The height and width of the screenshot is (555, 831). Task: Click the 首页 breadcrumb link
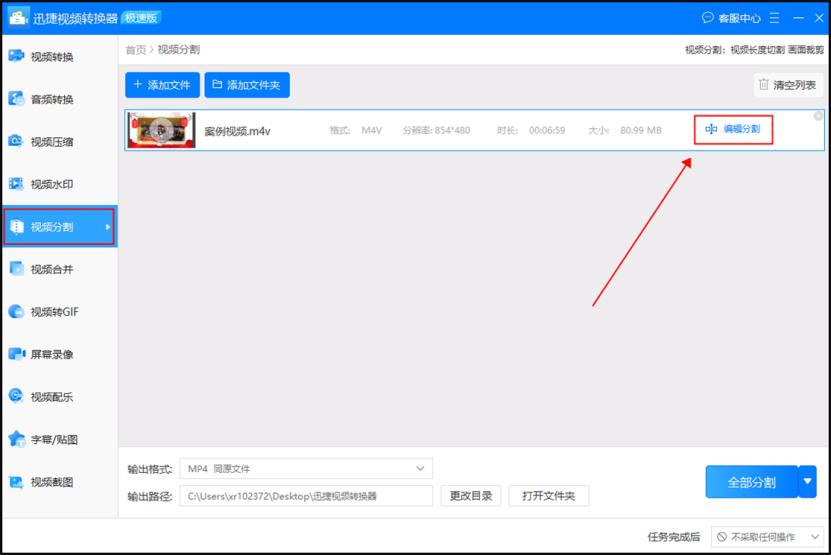tap(136, 50)
